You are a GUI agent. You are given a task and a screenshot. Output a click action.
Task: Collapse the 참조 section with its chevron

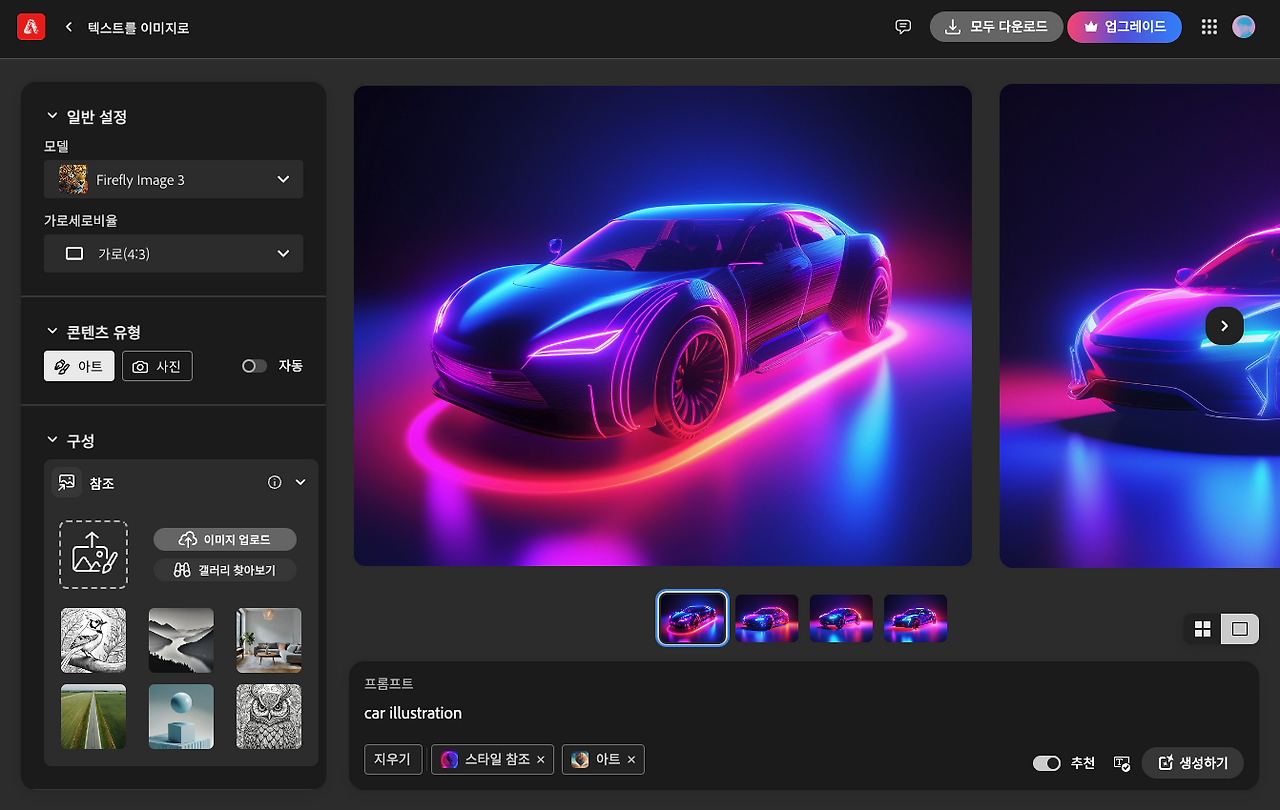pyautogui.click(x=299, y=482)
